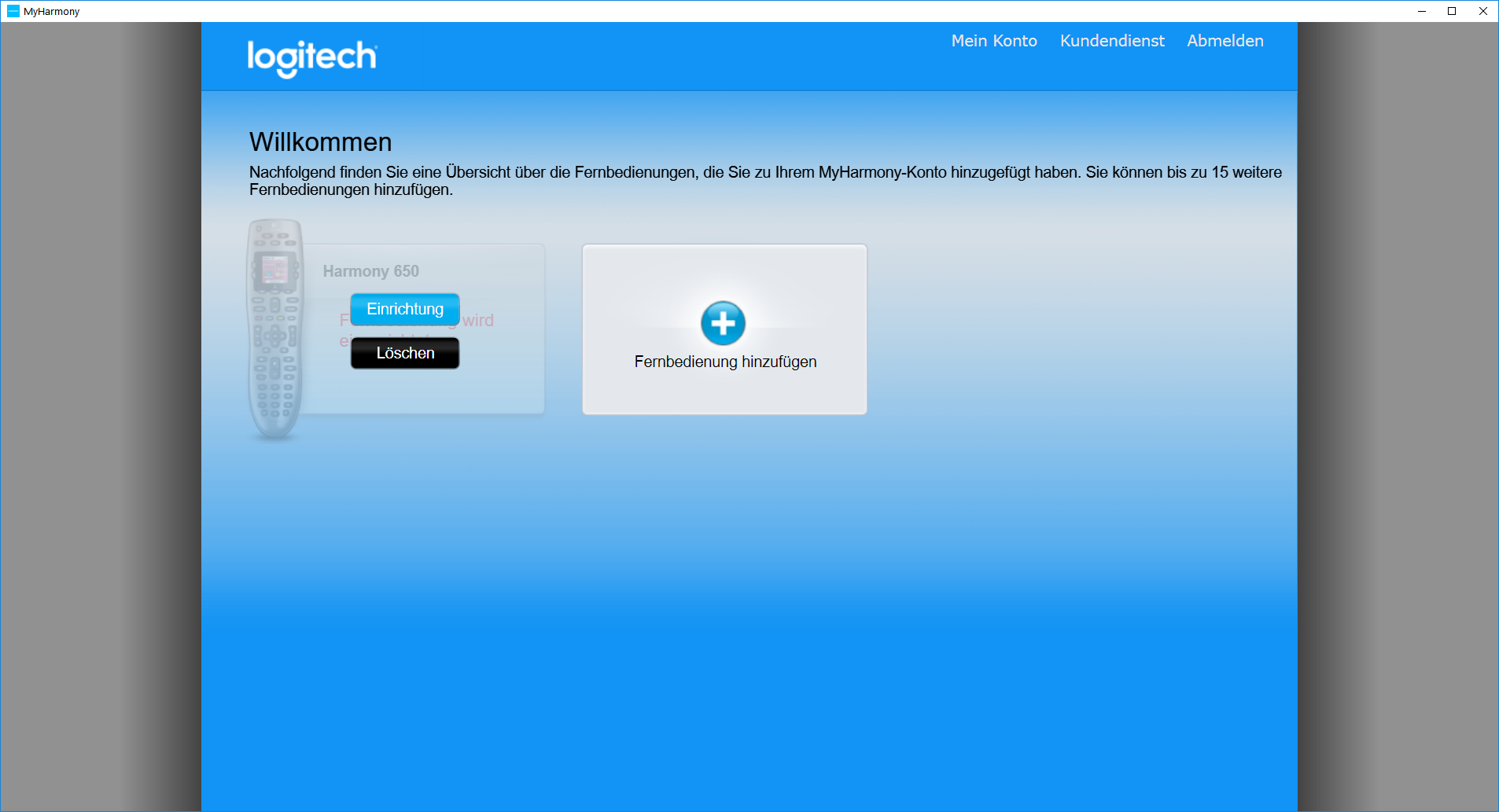Screen dimensions: 1499x812
Task: Click top blank area of add-remote card
Action: click(724, 270)
